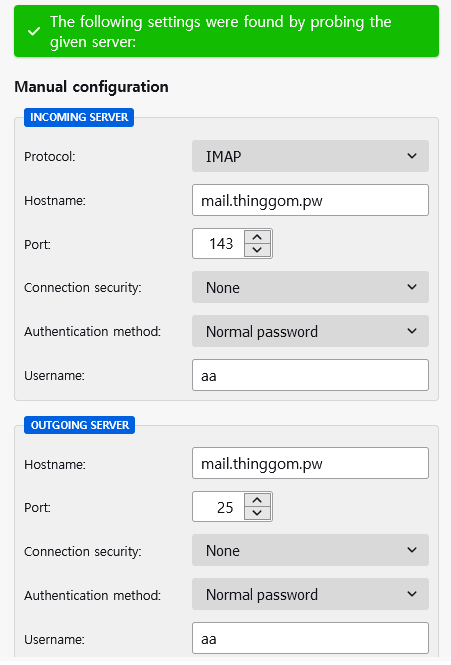
Task: Click outgoing Authentication method: label
Action: pos(92,595)
